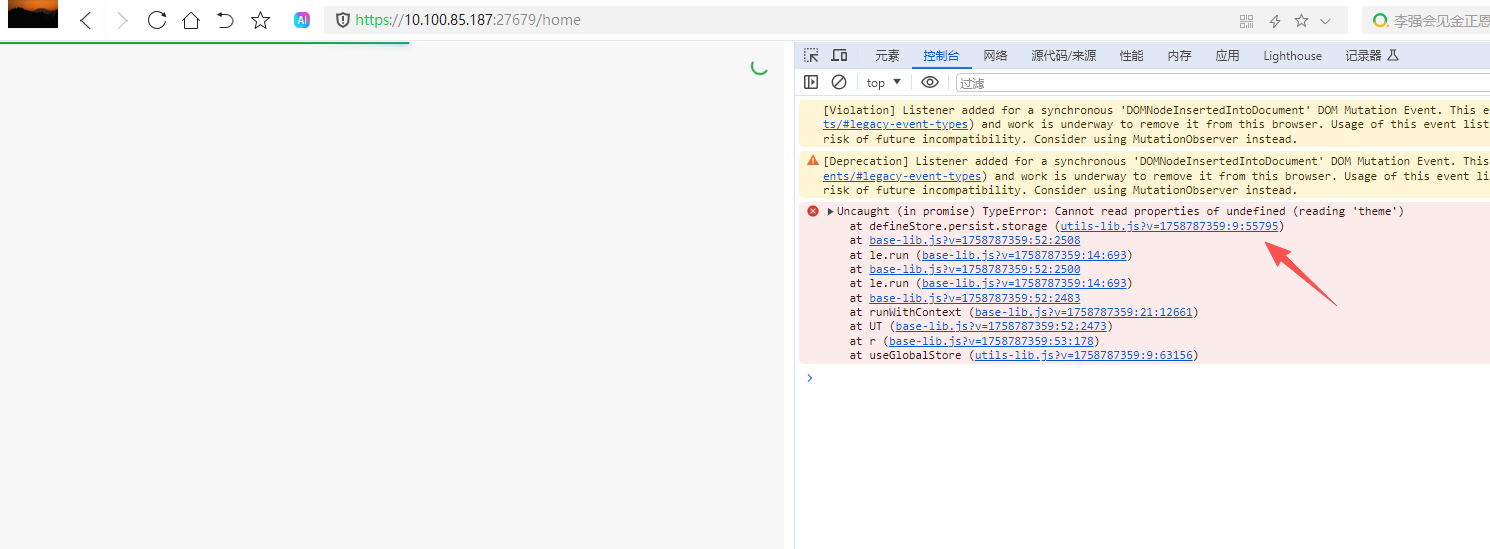Open address bar dropdown chevron
This screenshot has height=549, width=1490.
pos(1325,21)
